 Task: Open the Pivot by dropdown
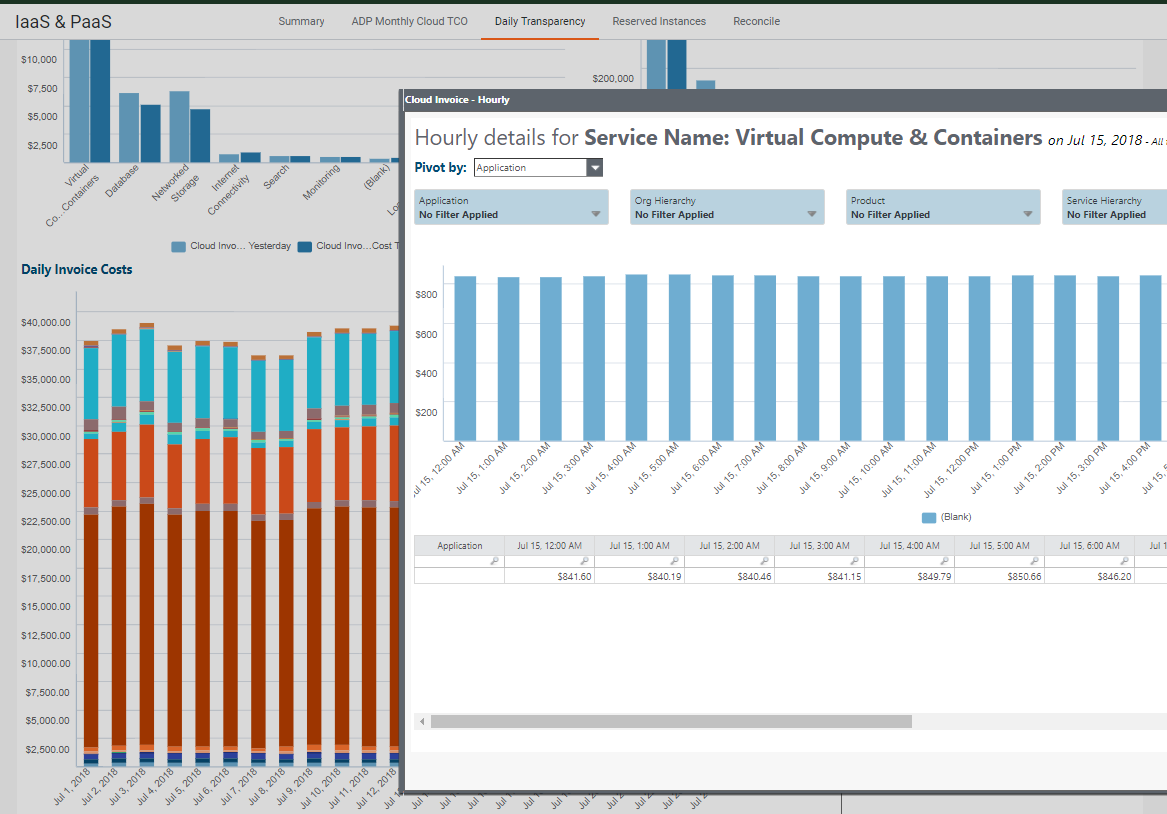595,168
